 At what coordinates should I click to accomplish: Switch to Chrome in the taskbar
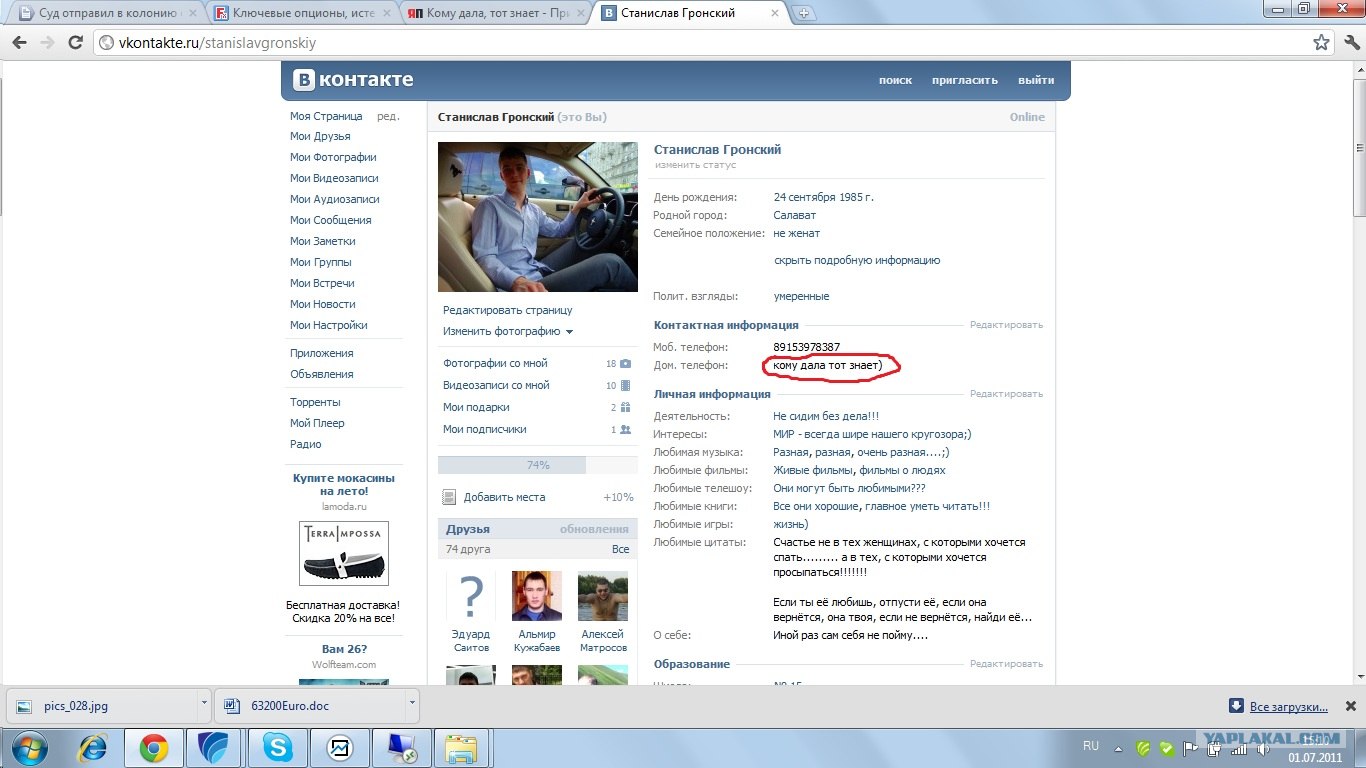click(x=153, y=748)
